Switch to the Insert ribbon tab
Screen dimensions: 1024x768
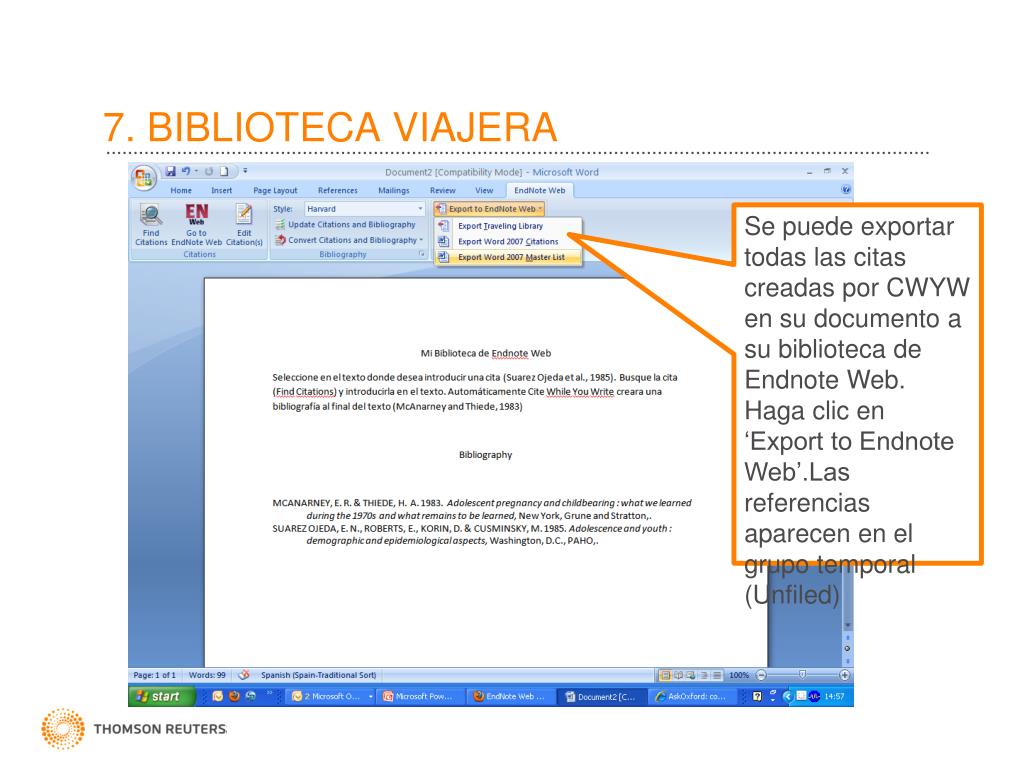point(221,191)
